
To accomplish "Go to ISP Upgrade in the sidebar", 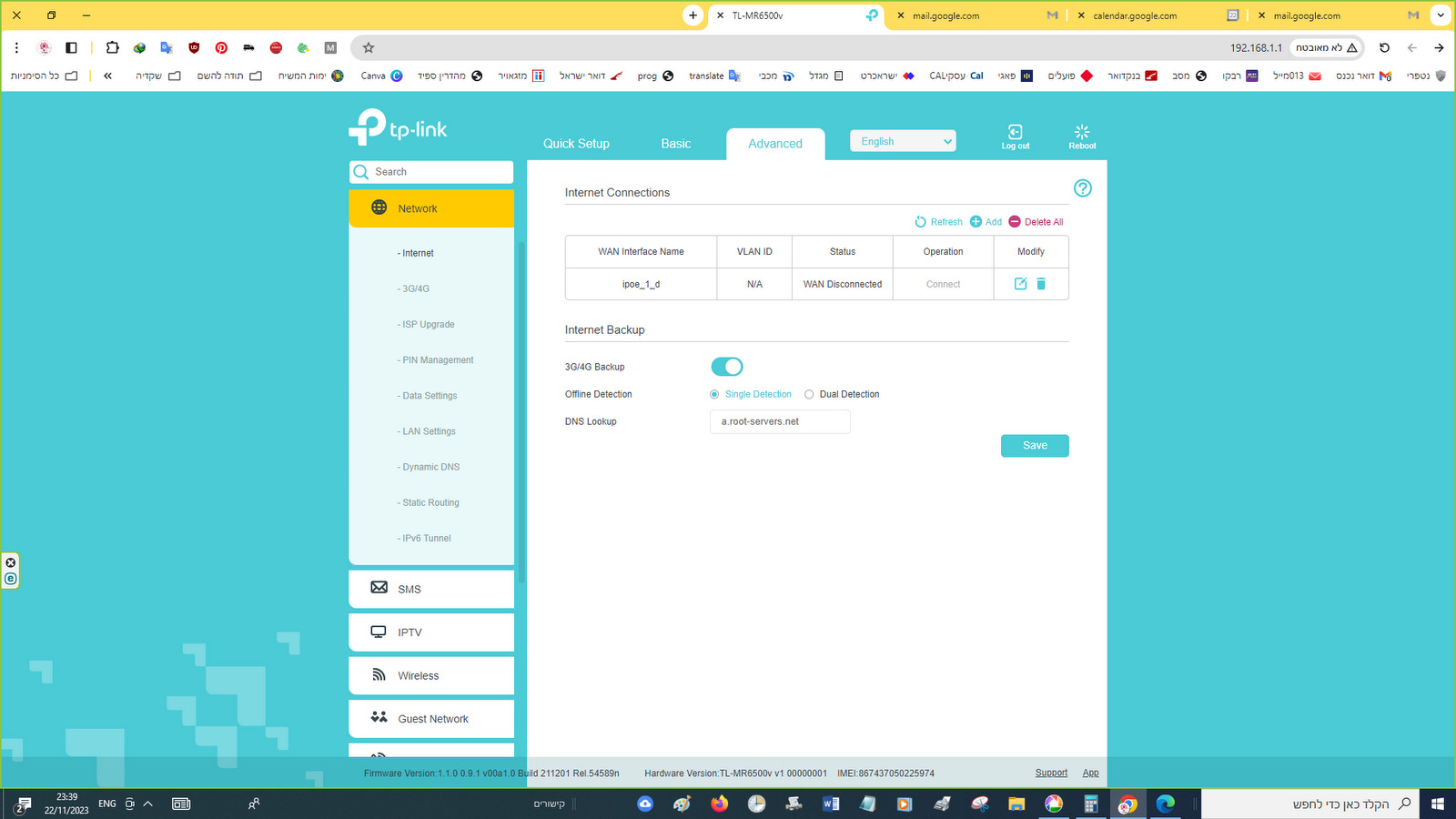I will click(426, 324).
